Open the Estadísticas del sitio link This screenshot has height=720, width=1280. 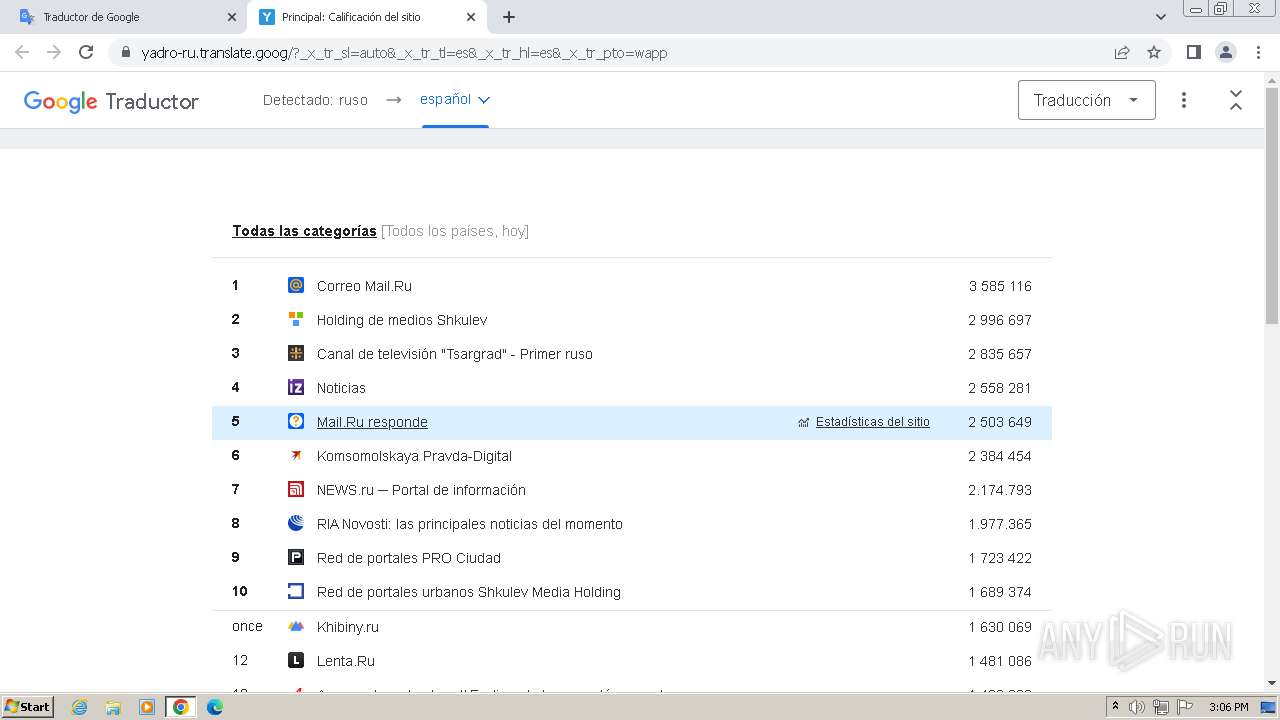(x=873, y=422)
